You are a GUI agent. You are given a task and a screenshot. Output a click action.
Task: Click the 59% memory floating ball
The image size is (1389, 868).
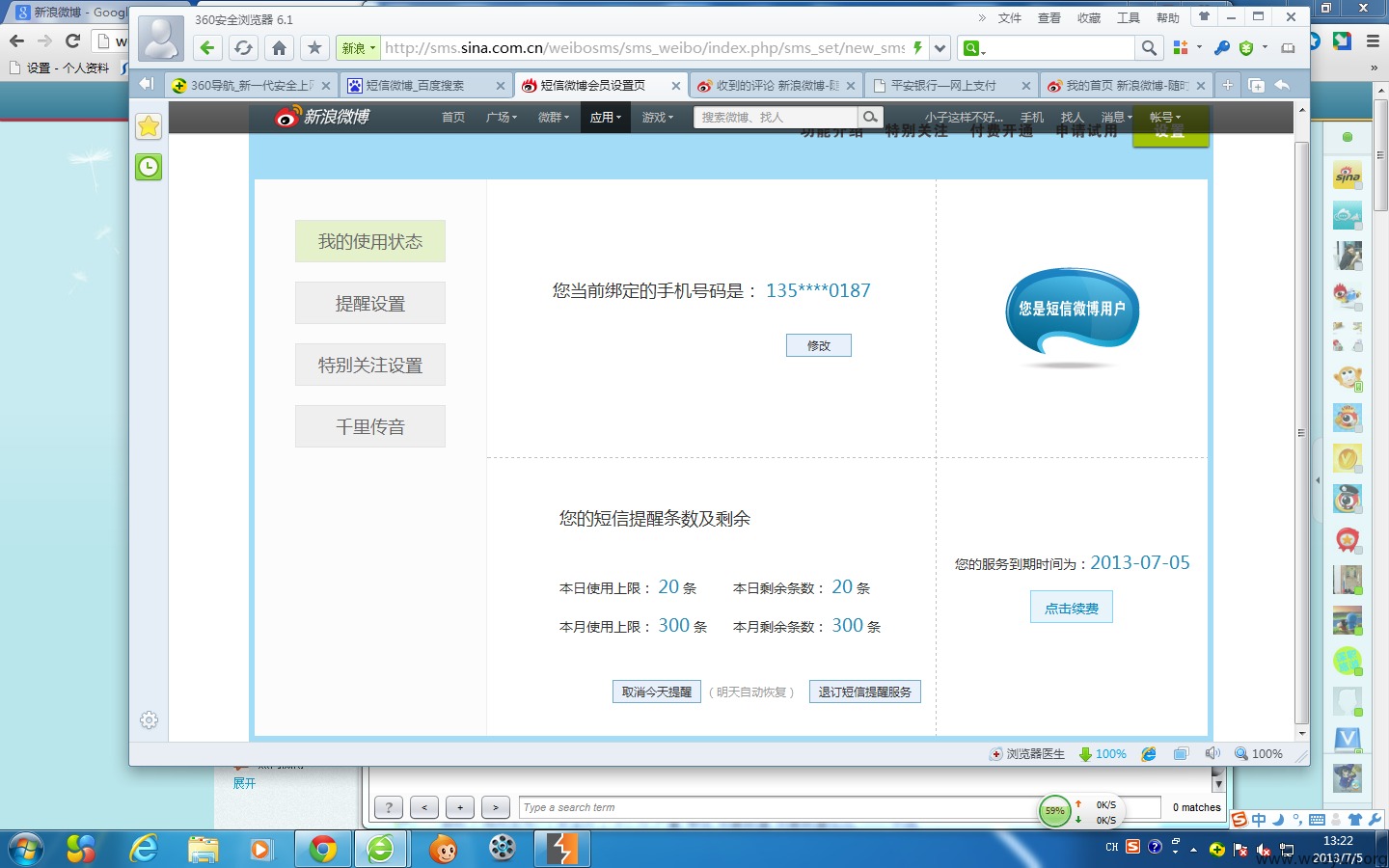[x=1055, y=811]
